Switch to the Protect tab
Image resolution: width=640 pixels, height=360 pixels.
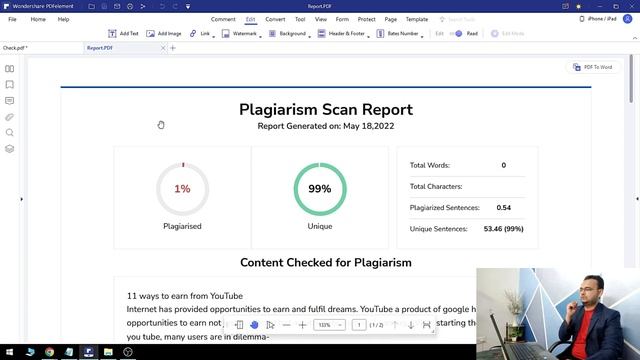tap(366, 19)
